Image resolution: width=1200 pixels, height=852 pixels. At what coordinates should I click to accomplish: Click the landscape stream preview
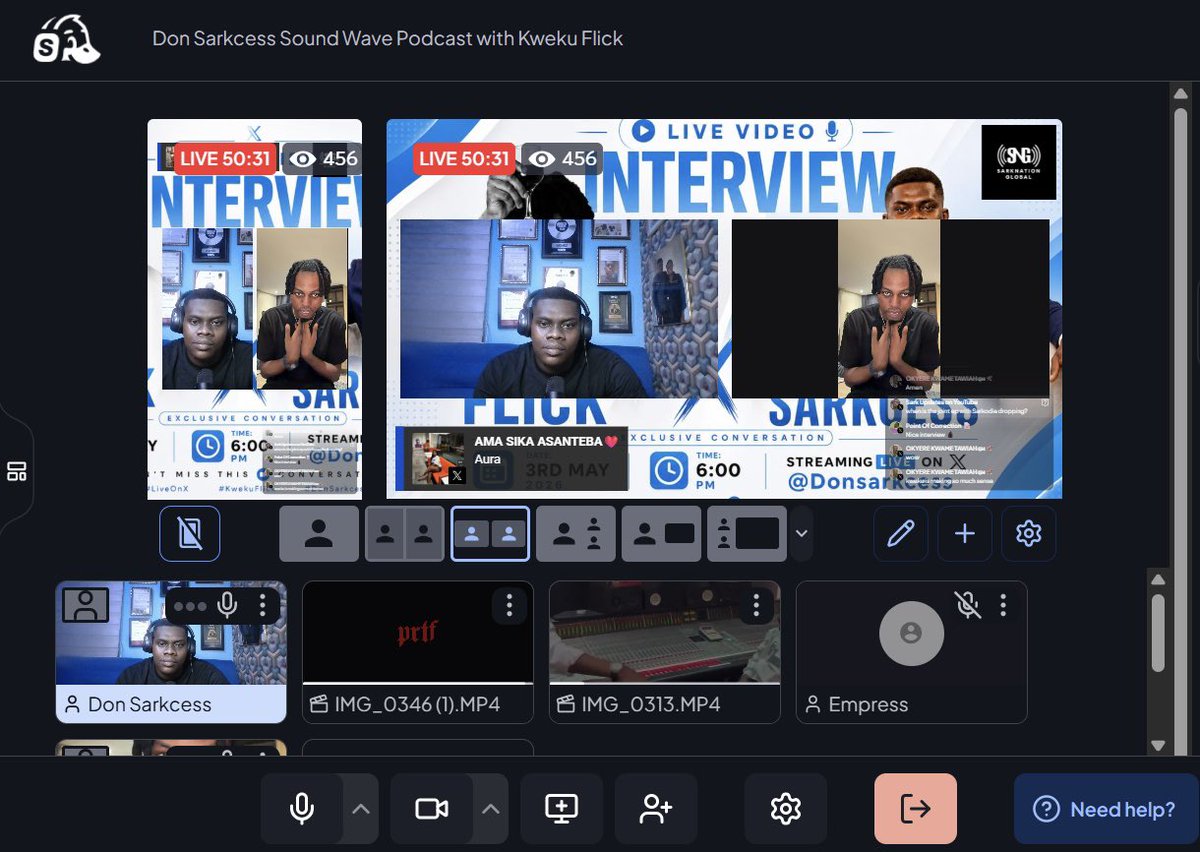point(724,309)
